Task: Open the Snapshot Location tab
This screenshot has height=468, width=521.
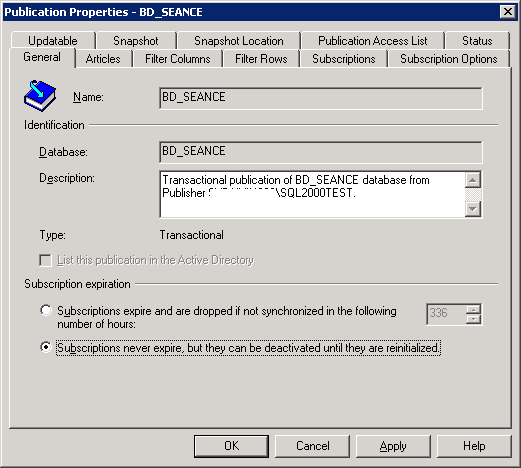Action: 239,41
